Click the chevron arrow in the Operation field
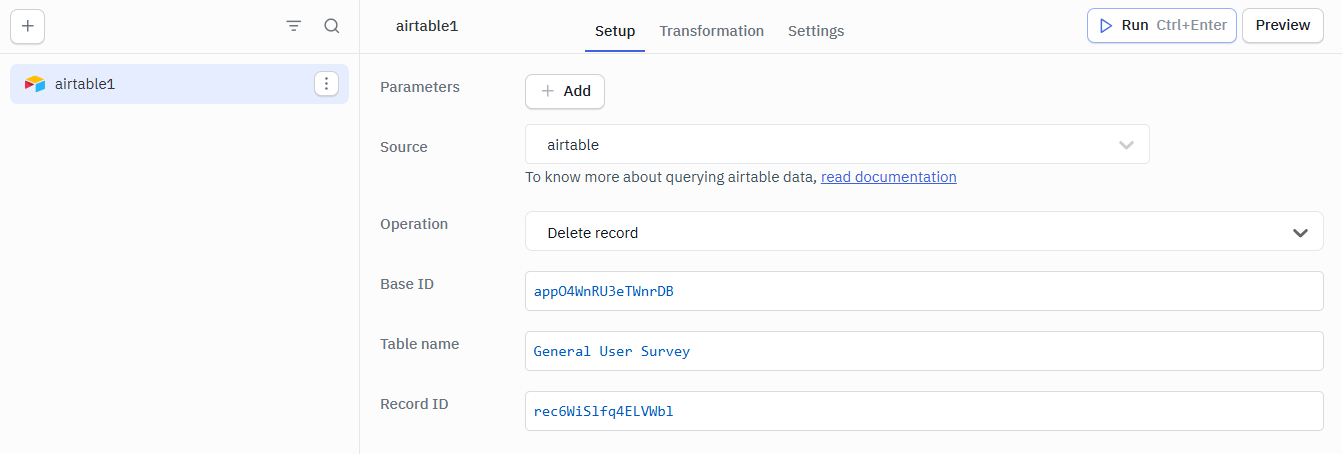This screenshot has width=1342, height=454. click(x=1300, y=232)
